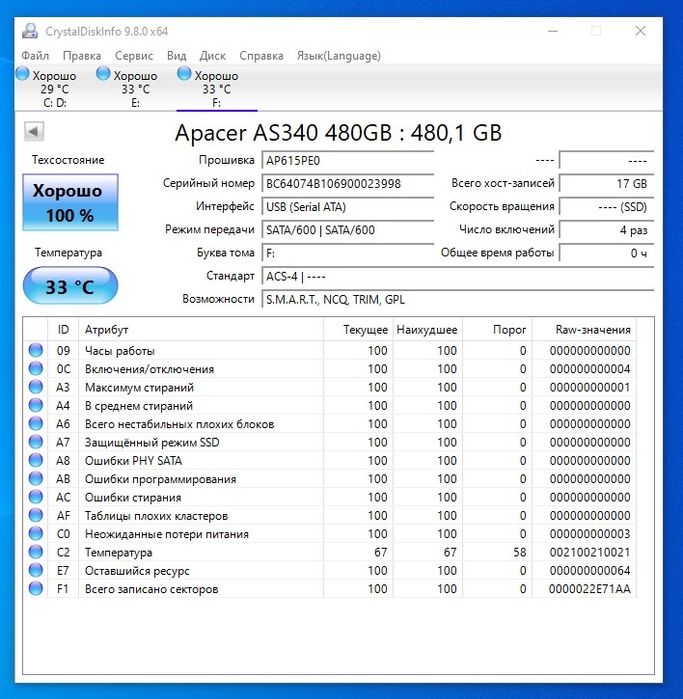The width and height of the screenshot is (683, 699).
Task: Select the Часы работы attribute text
Action: 120,351
